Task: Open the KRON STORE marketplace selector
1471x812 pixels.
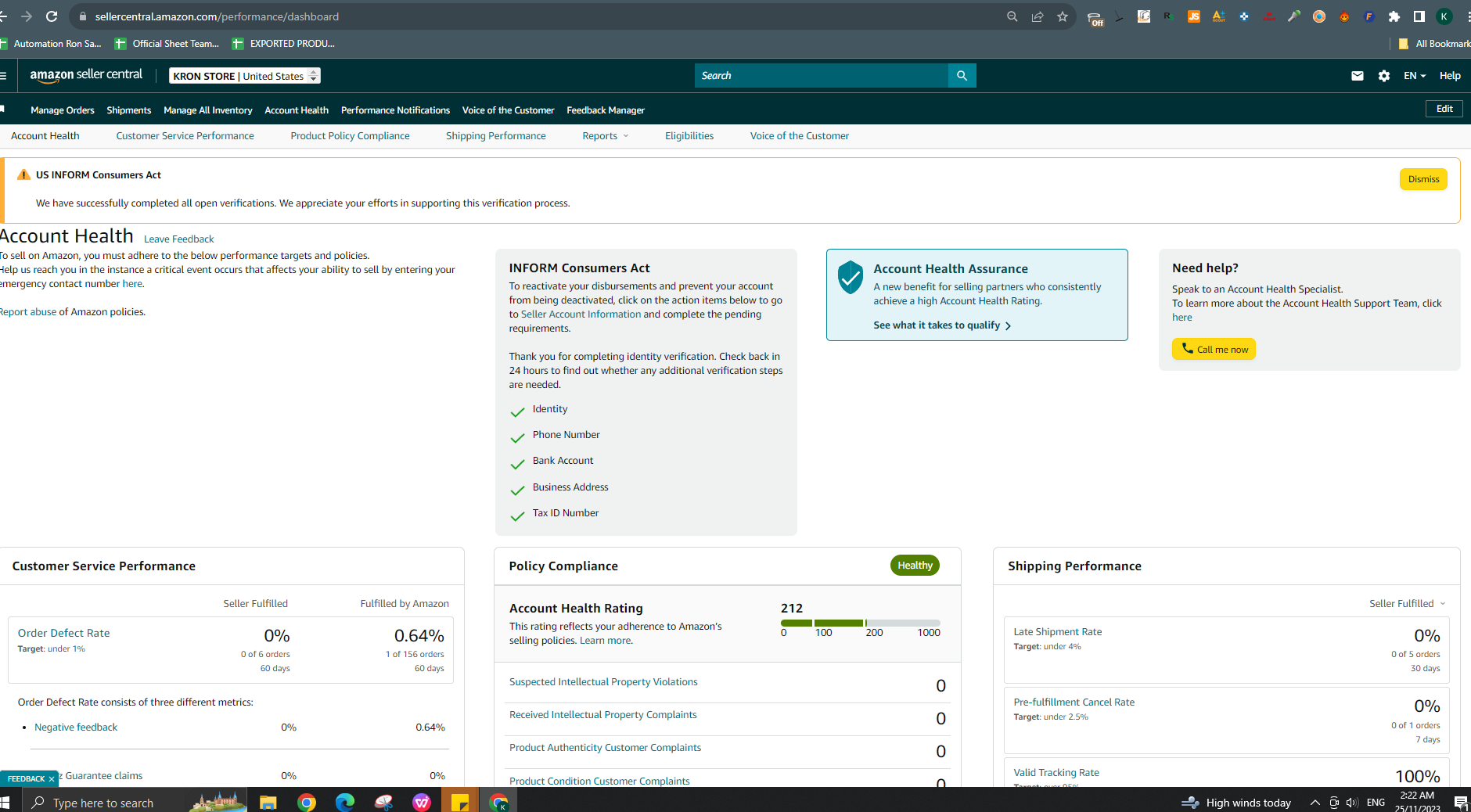Action: (x=245, y=76)
